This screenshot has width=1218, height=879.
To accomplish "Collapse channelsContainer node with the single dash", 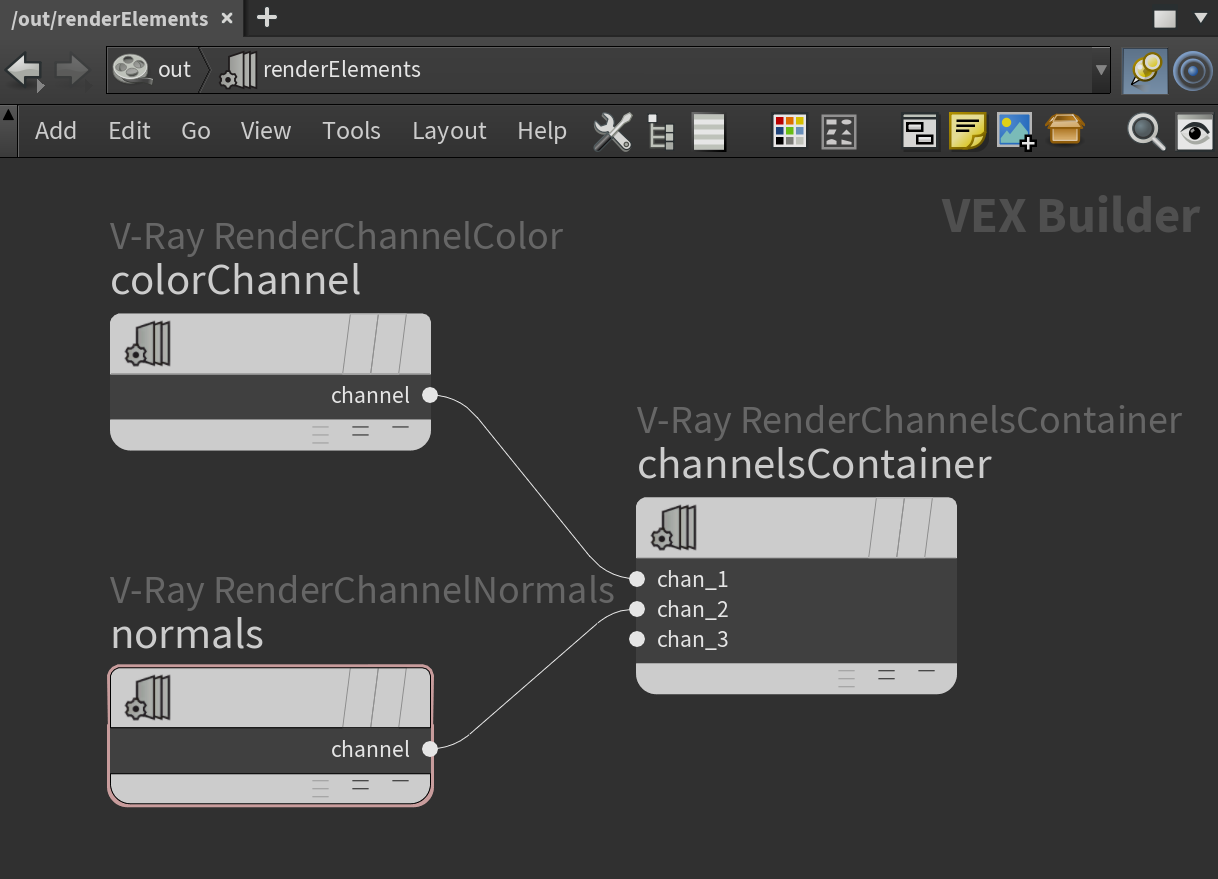I will (926, 670).
